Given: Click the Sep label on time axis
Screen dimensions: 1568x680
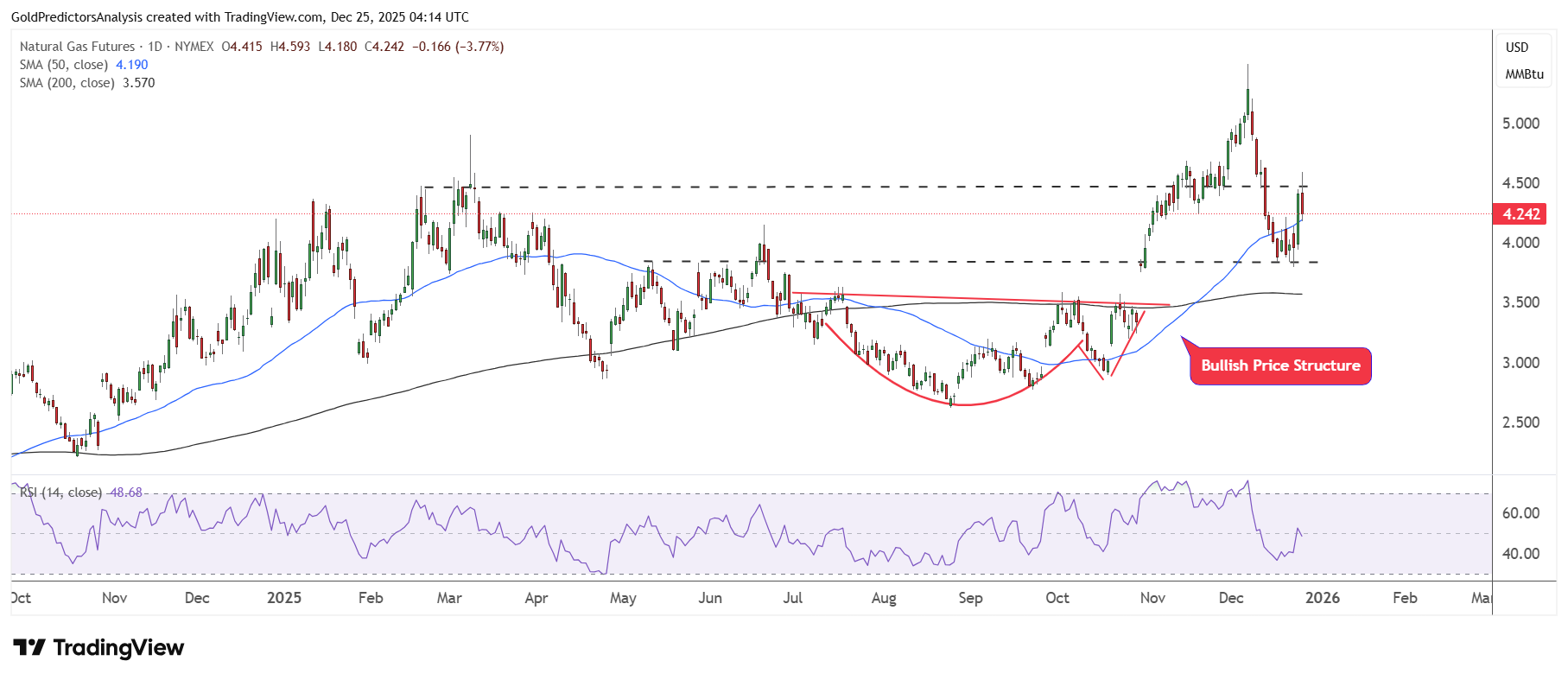Looking at the screenshot, I should tap(970, 598).
